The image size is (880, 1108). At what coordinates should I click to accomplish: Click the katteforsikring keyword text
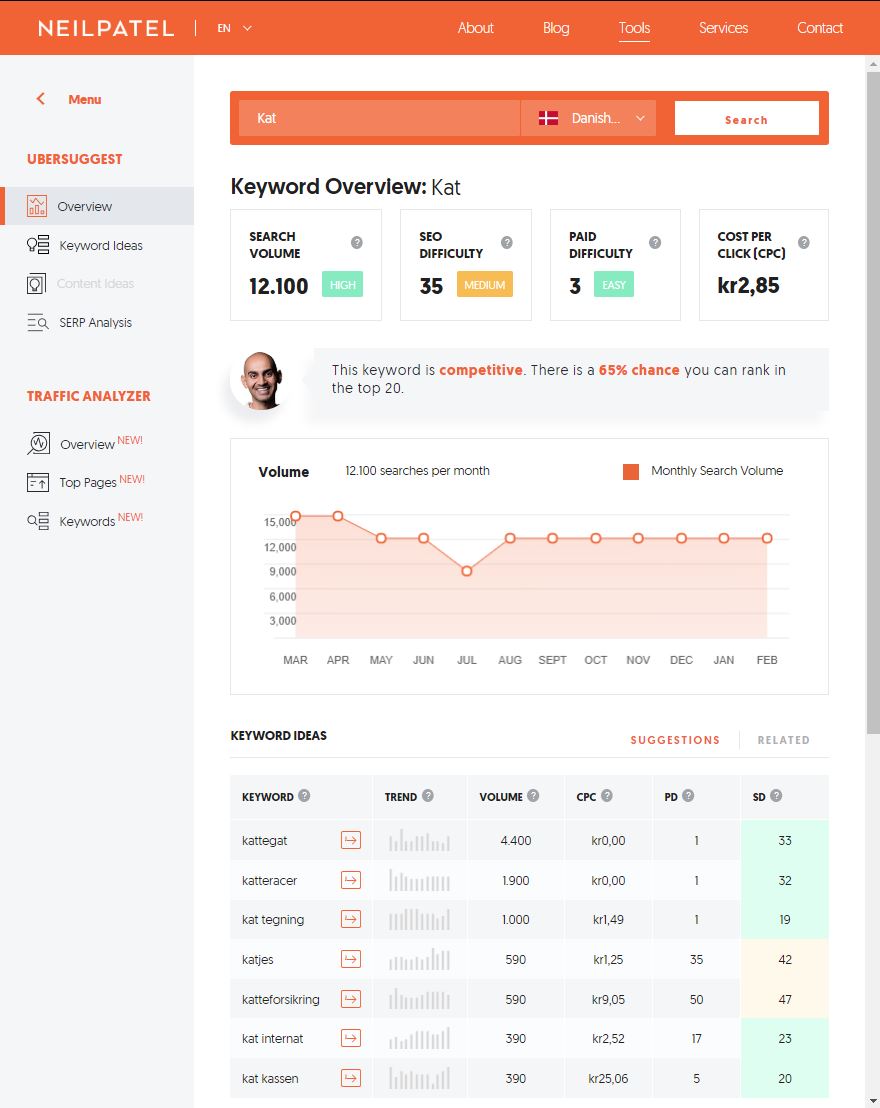coord(281,999)
